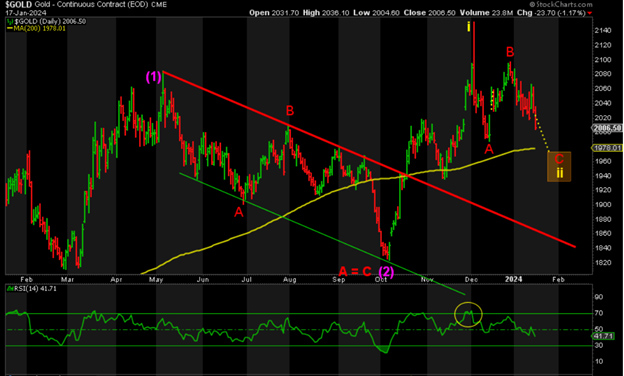Click the CME exchange label
This screenshot has width=624, height=376.
160,5
